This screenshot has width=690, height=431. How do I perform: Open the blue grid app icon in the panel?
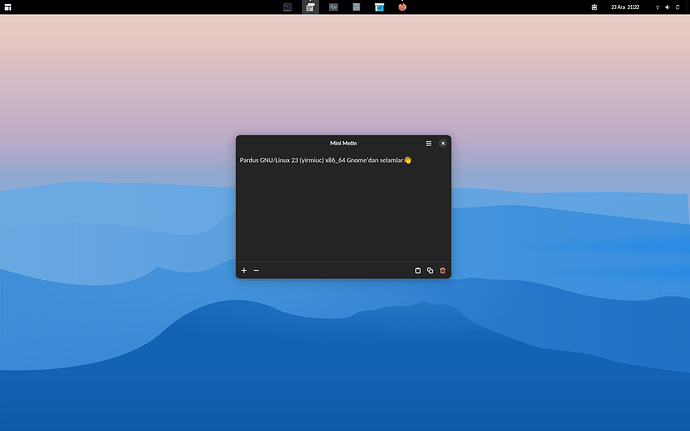pyautogui.click(x=356, y=7)
